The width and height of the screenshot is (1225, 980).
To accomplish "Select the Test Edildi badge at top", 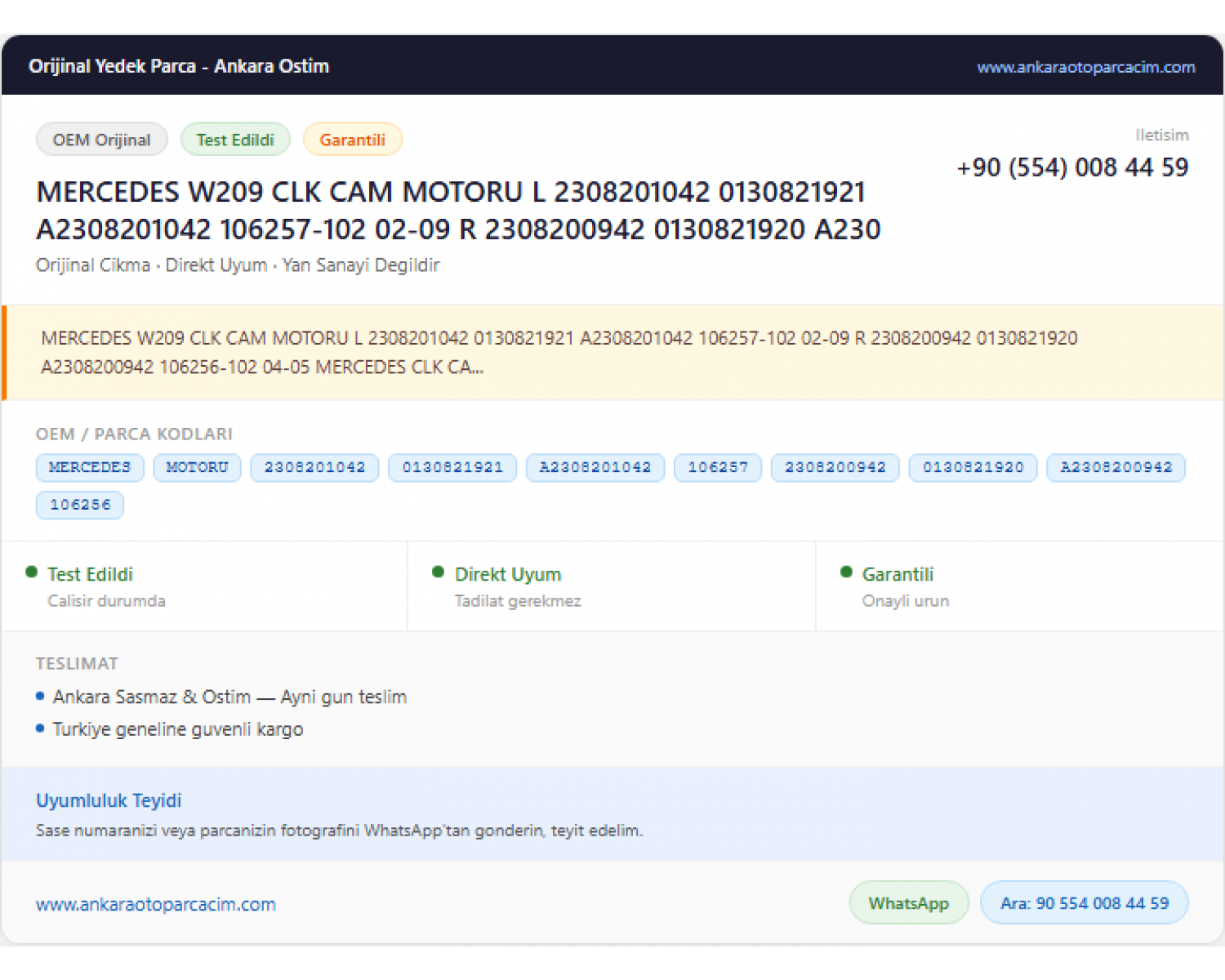I will click(x=235, y=140).
